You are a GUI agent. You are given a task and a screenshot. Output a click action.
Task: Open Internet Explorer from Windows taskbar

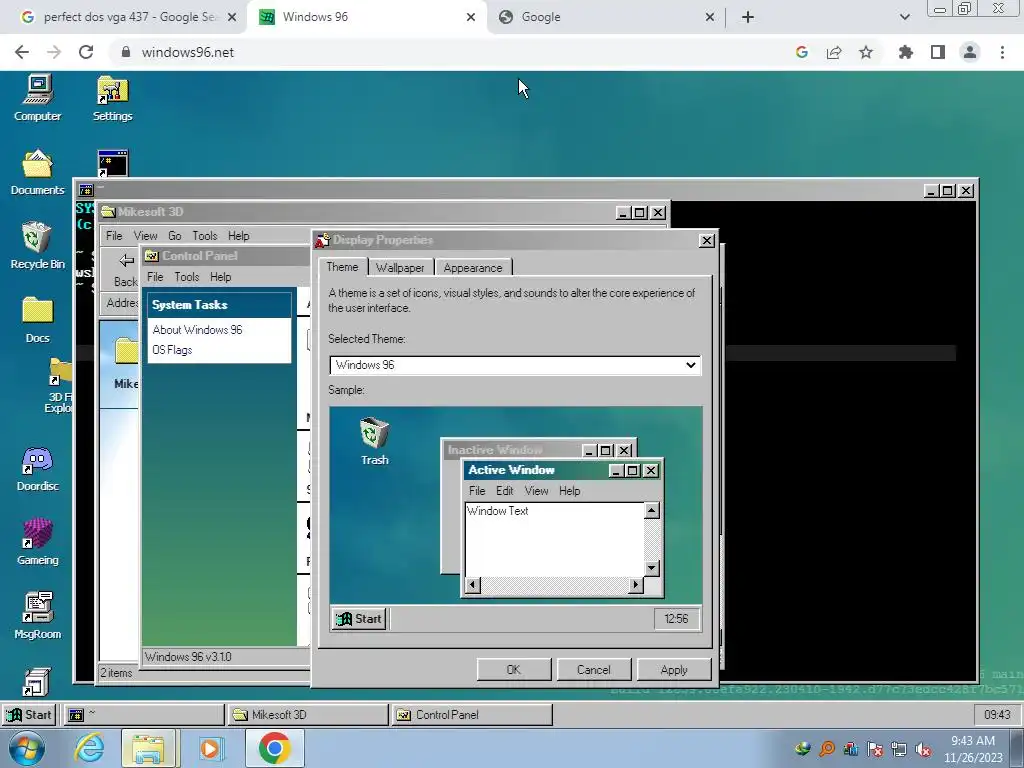89,748
